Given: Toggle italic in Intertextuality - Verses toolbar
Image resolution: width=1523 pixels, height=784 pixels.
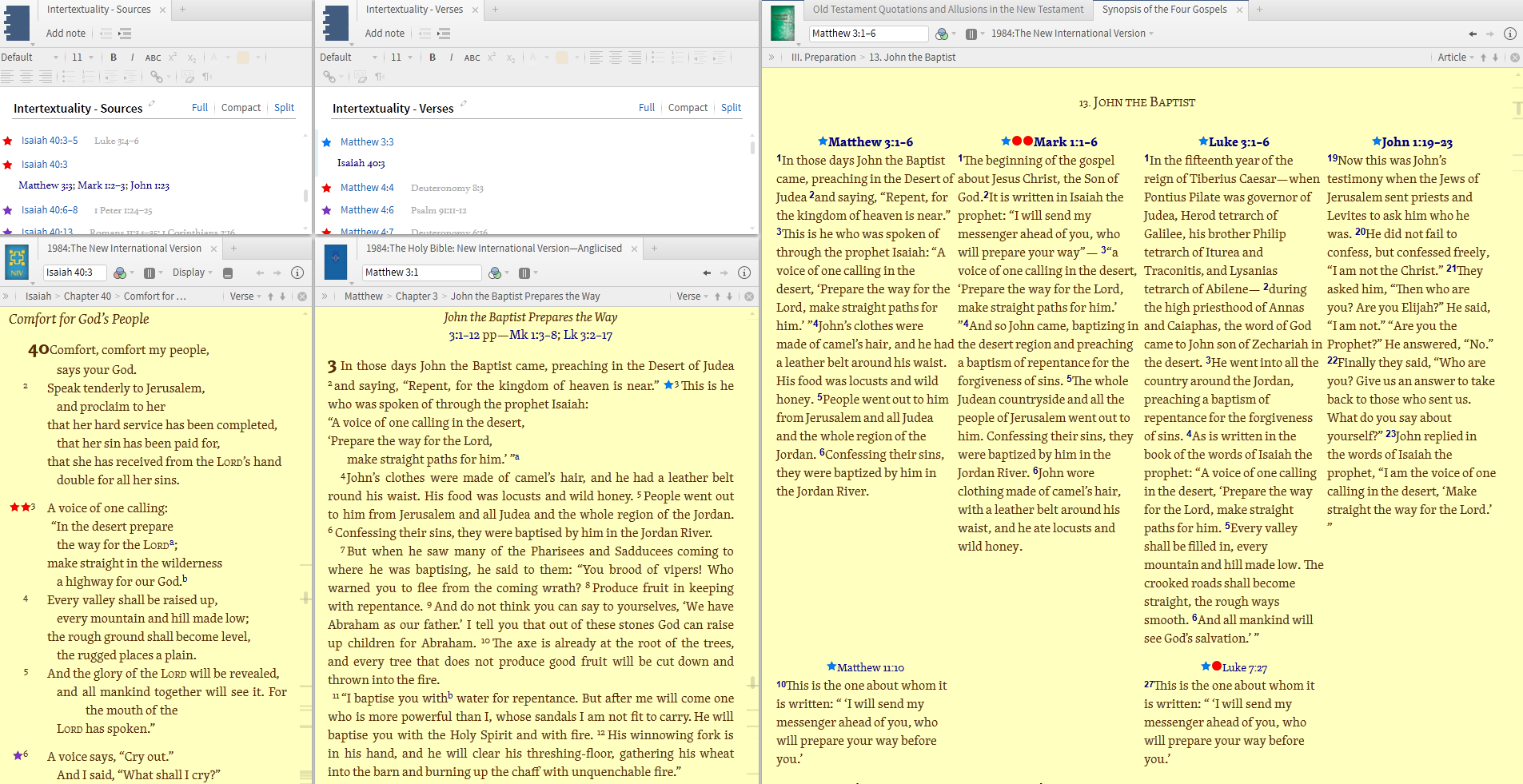Looking at the screenshot, I should click(x=451, y=58).
